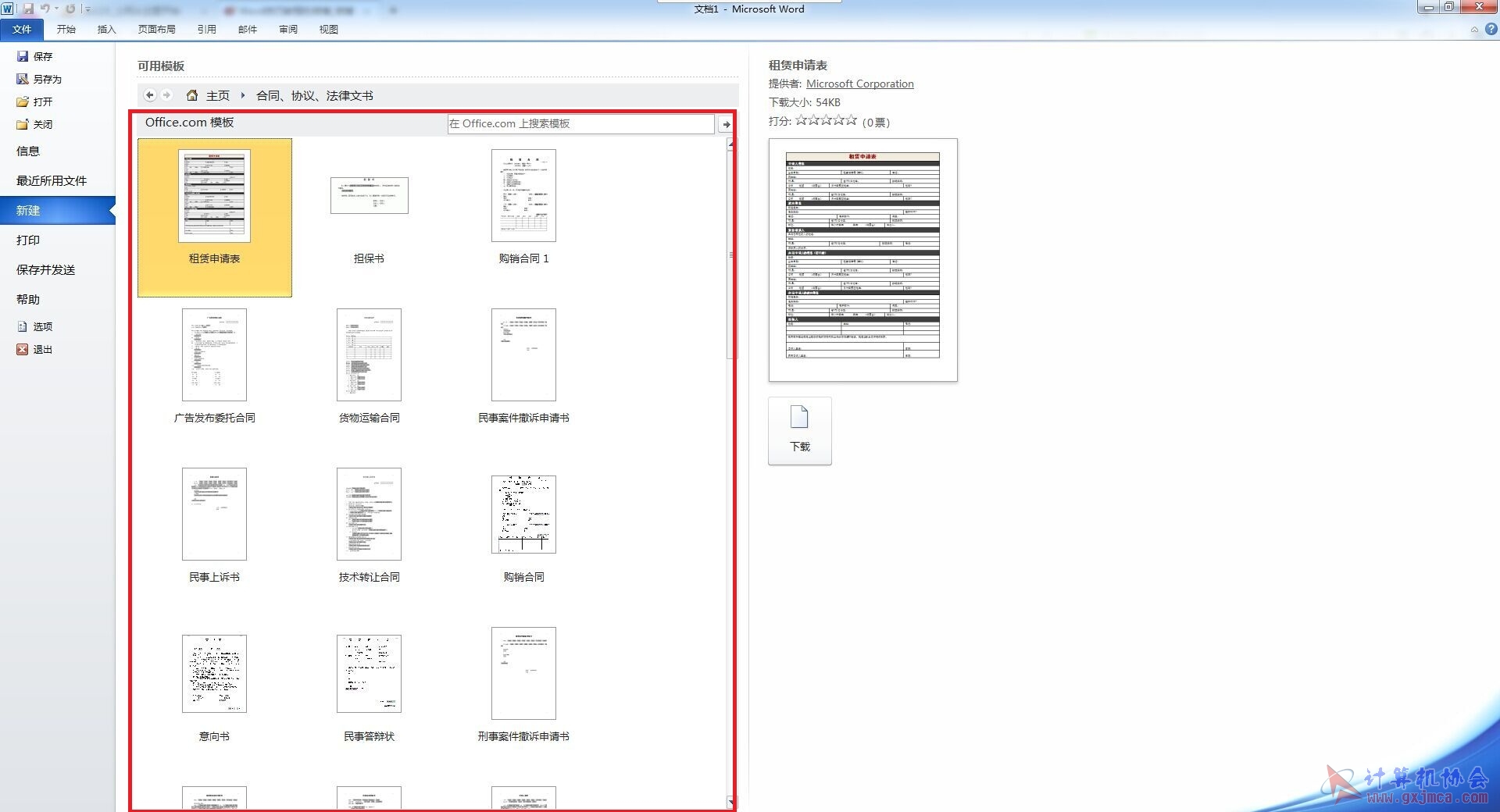Screen dimensions: 1500x812
Task: Click the Office.com template search field
Action: click(x=580, y=123)
